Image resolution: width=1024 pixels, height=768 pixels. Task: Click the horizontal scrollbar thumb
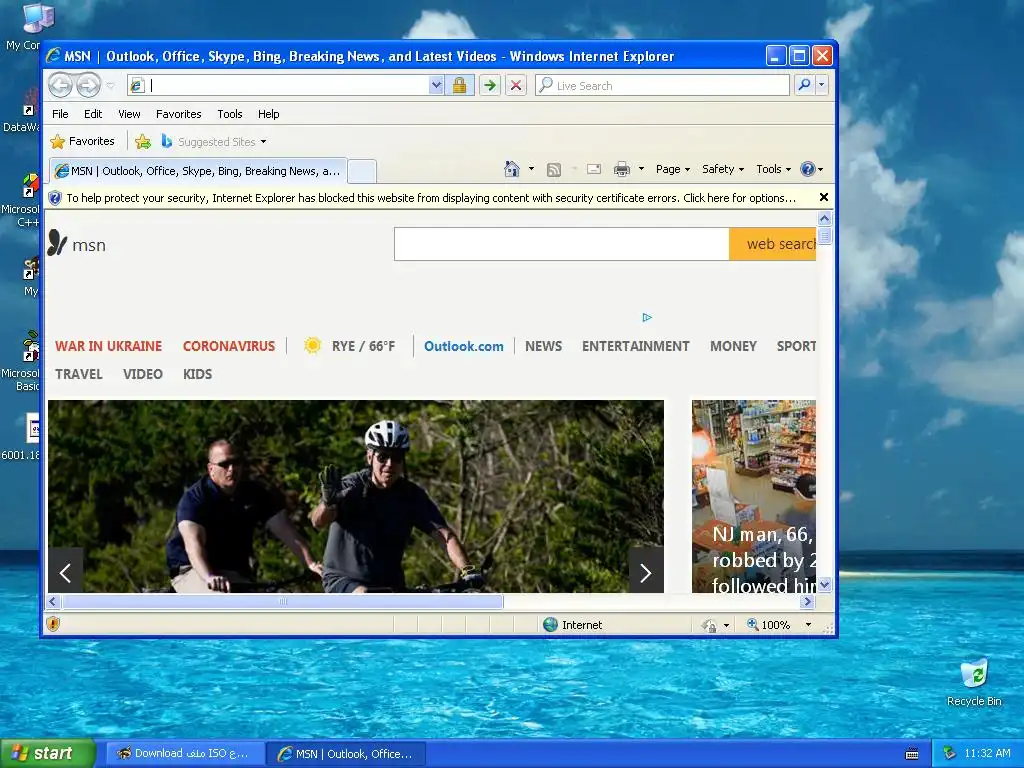pos(282,601)
